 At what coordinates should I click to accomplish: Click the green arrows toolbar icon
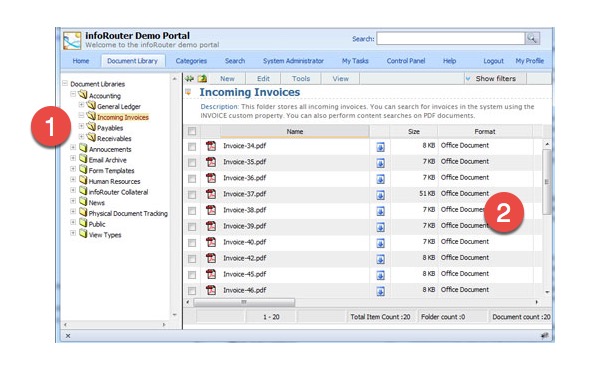[x=189, y=79]
